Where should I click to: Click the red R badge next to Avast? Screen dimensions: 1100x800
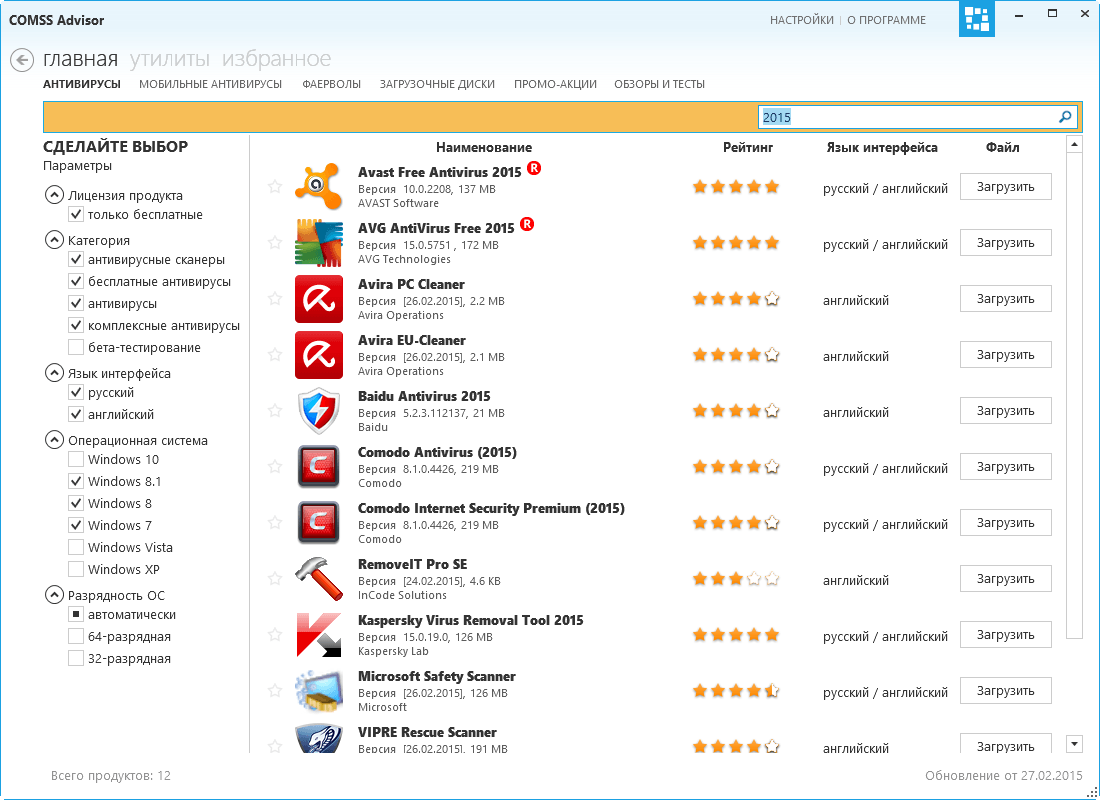534,168
